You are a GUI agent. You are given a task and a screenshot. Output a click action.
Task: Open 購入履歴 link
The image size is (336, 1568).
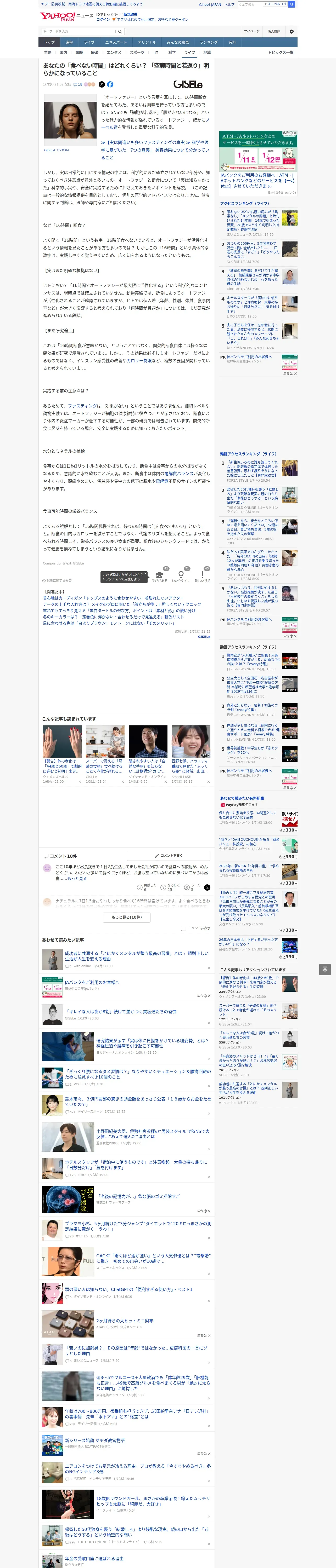[274, 32]
